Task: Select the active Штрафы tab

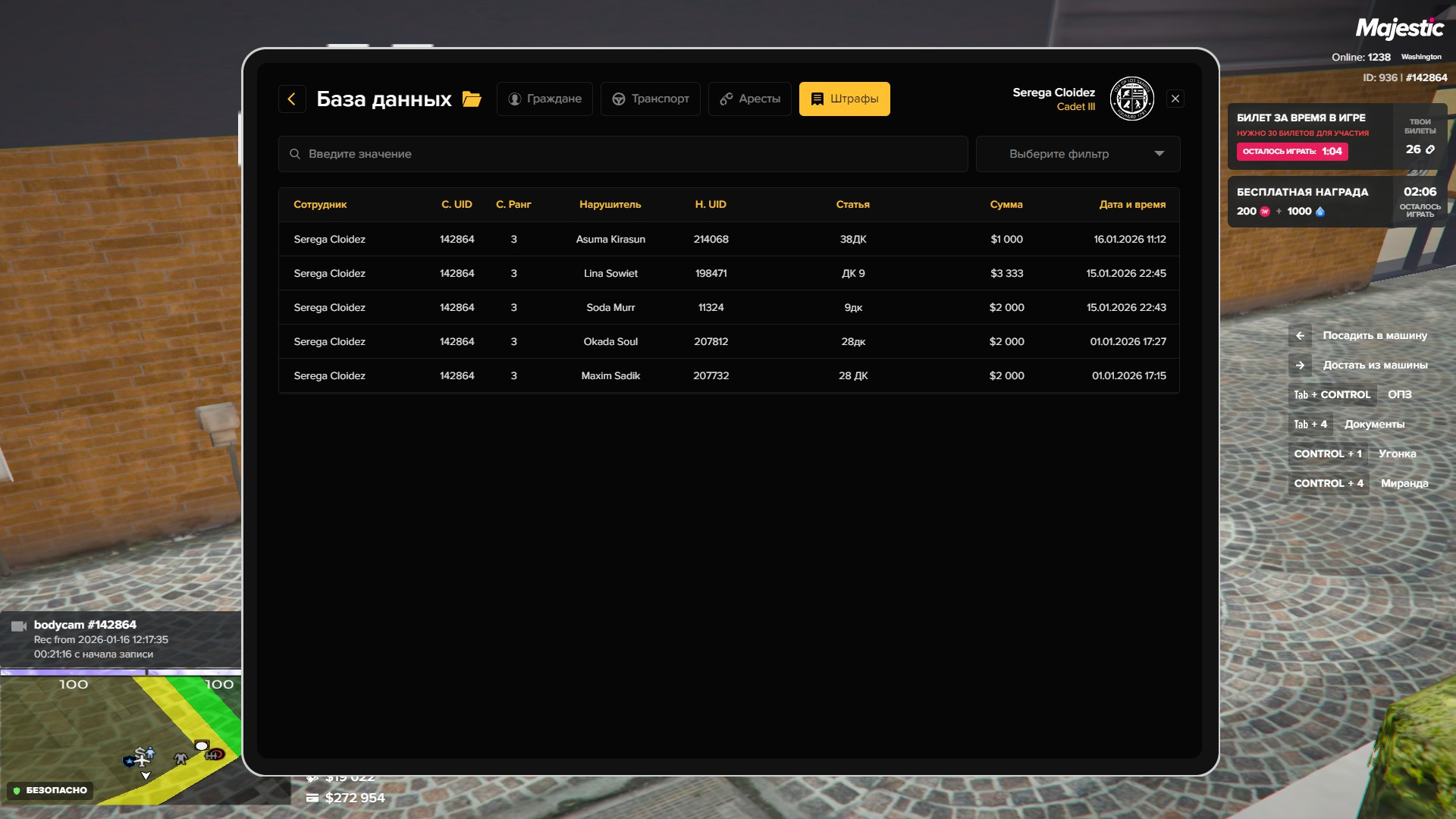Action: click(844, 99)
